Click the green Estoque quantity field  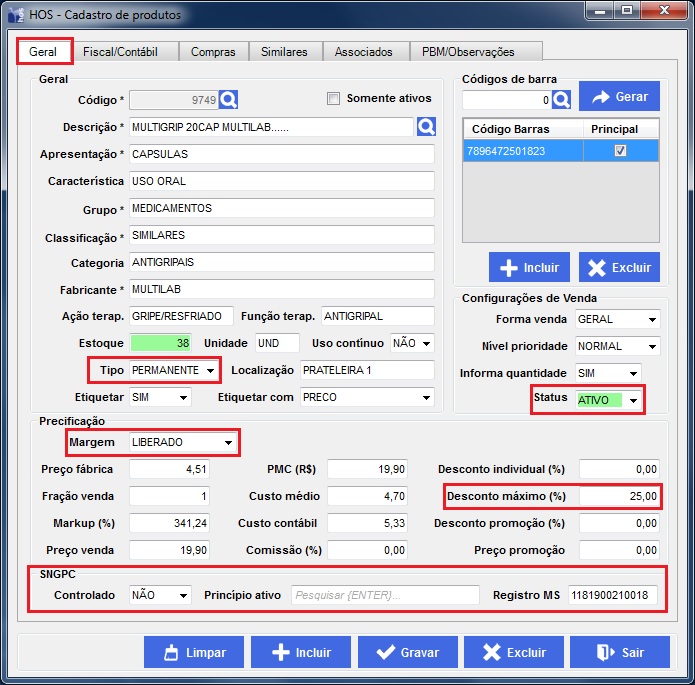(x=161, y=342)
